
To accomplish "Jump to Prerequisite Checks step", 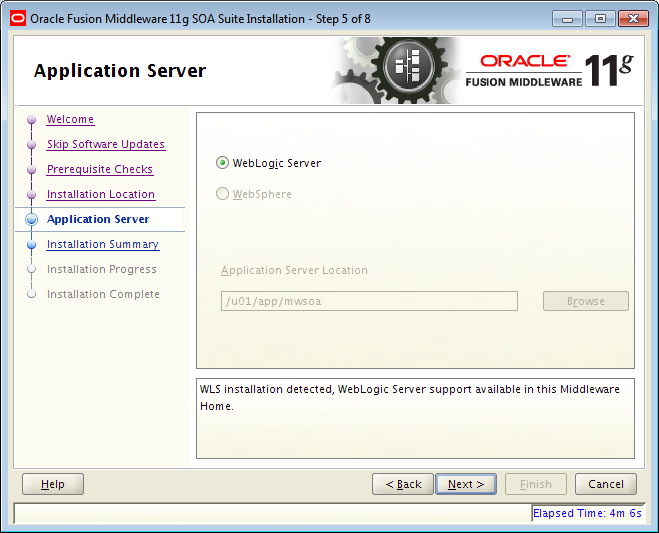I will point(100,169).
